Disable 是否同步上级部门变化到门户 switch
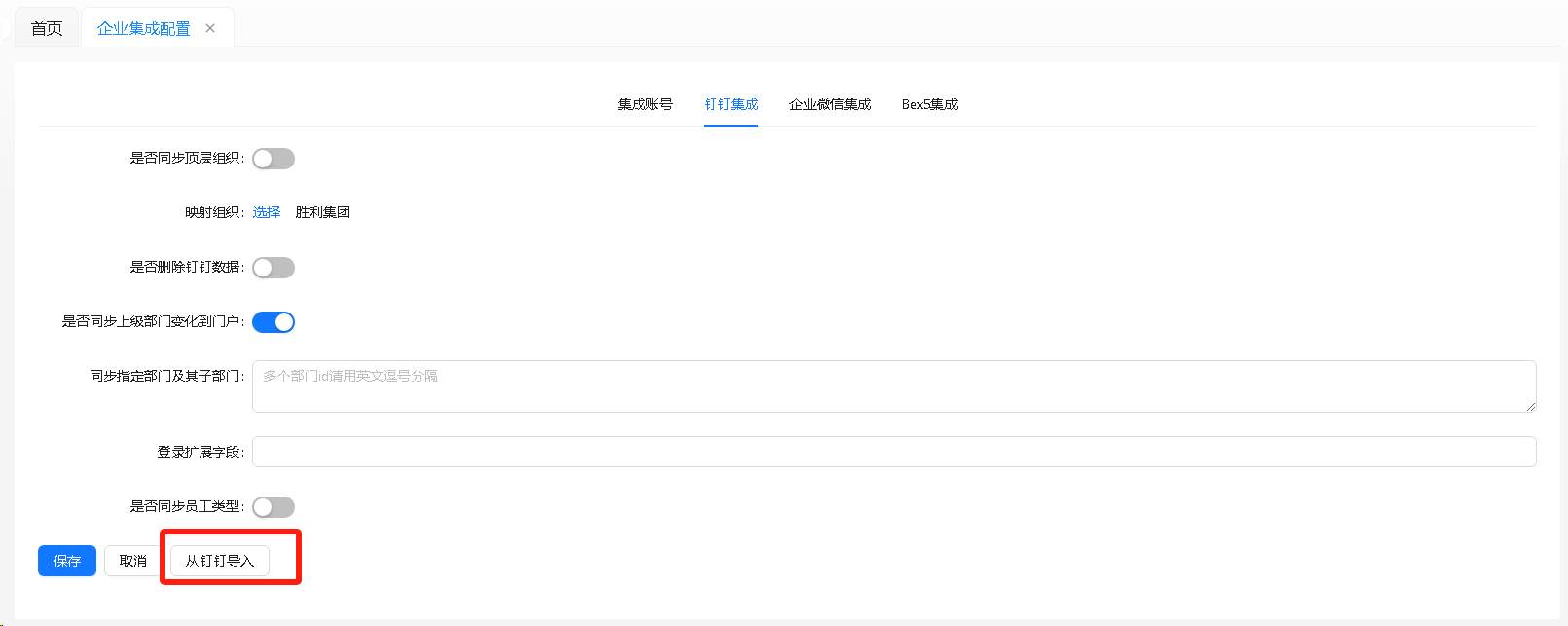 tap(273, 322)
